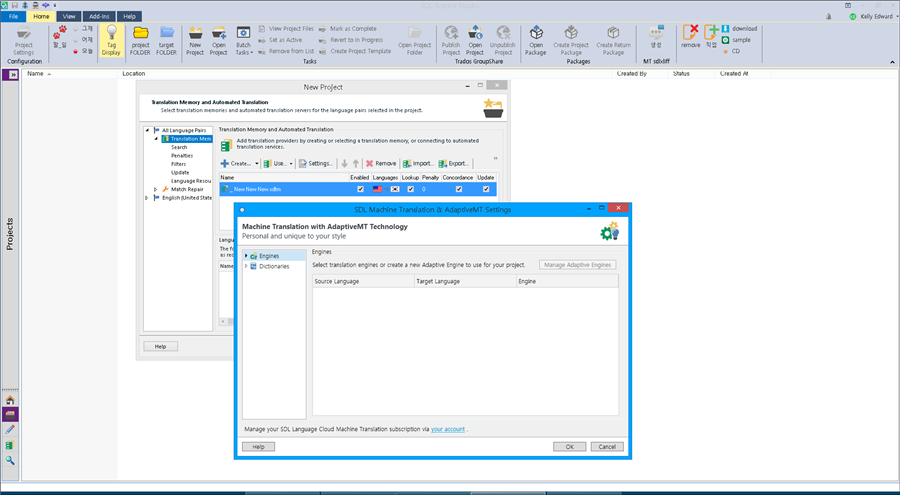Screen dimensions: 900x495
Task: Sort by the Source Language column header
Action: click(363, 281)
